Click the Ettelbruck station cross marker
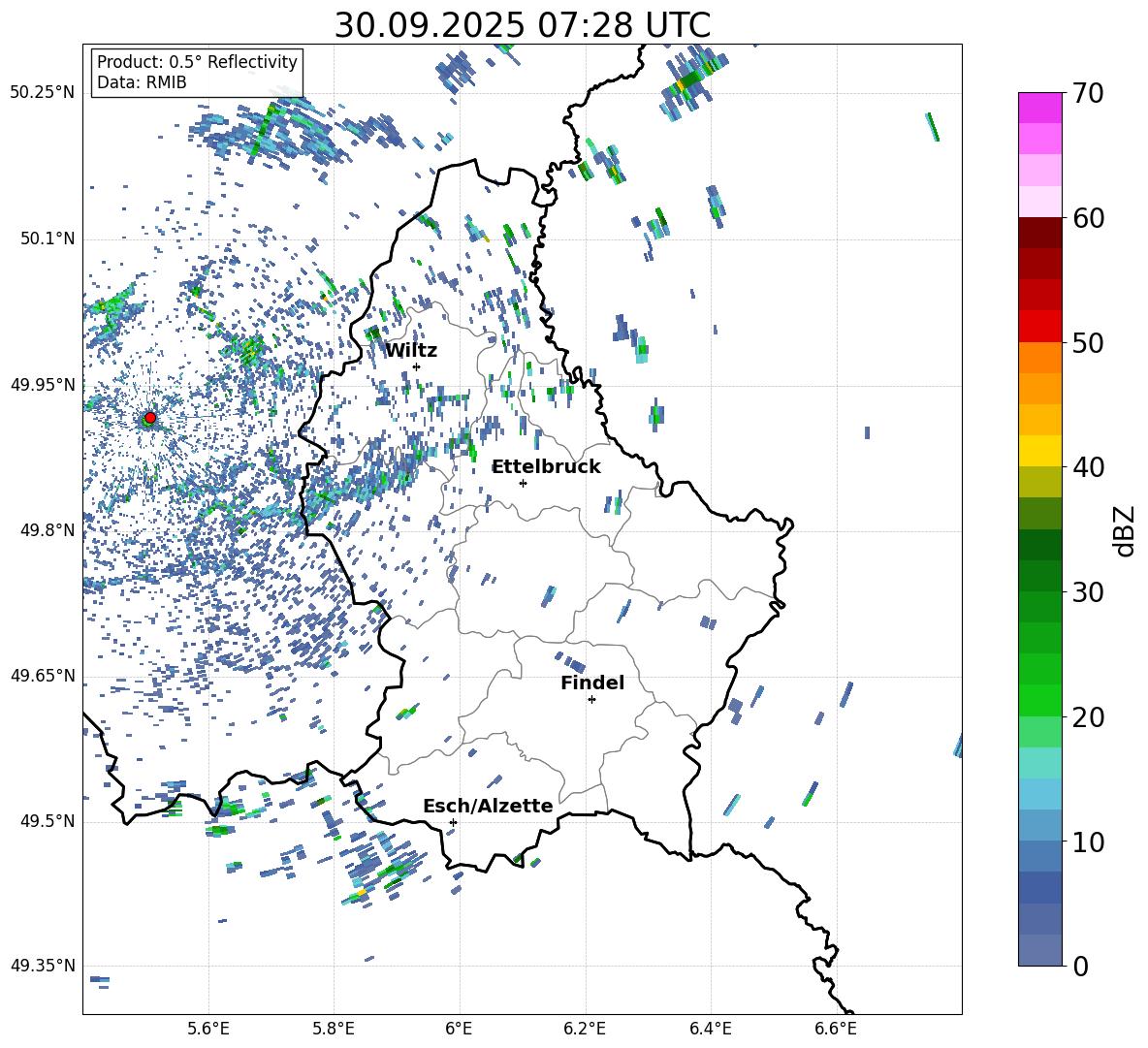This screenshot has height=1048, width=1148. pos(523,483)
